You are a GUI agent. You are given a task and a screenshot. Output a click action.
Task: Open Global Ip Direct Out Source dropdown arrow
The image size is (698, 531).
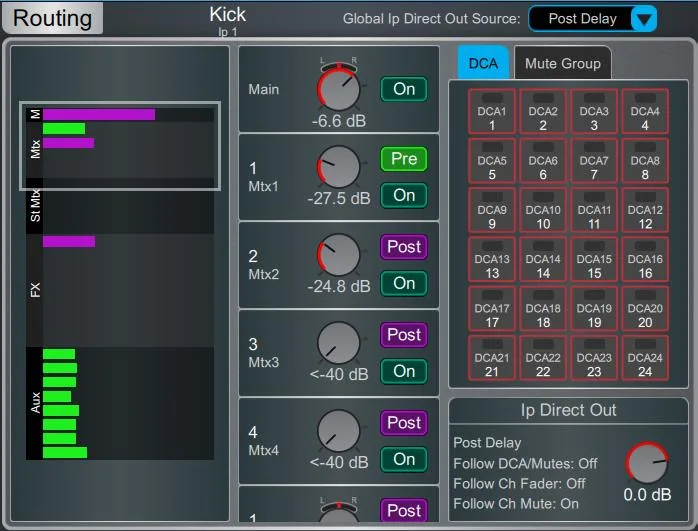[644, 19]
